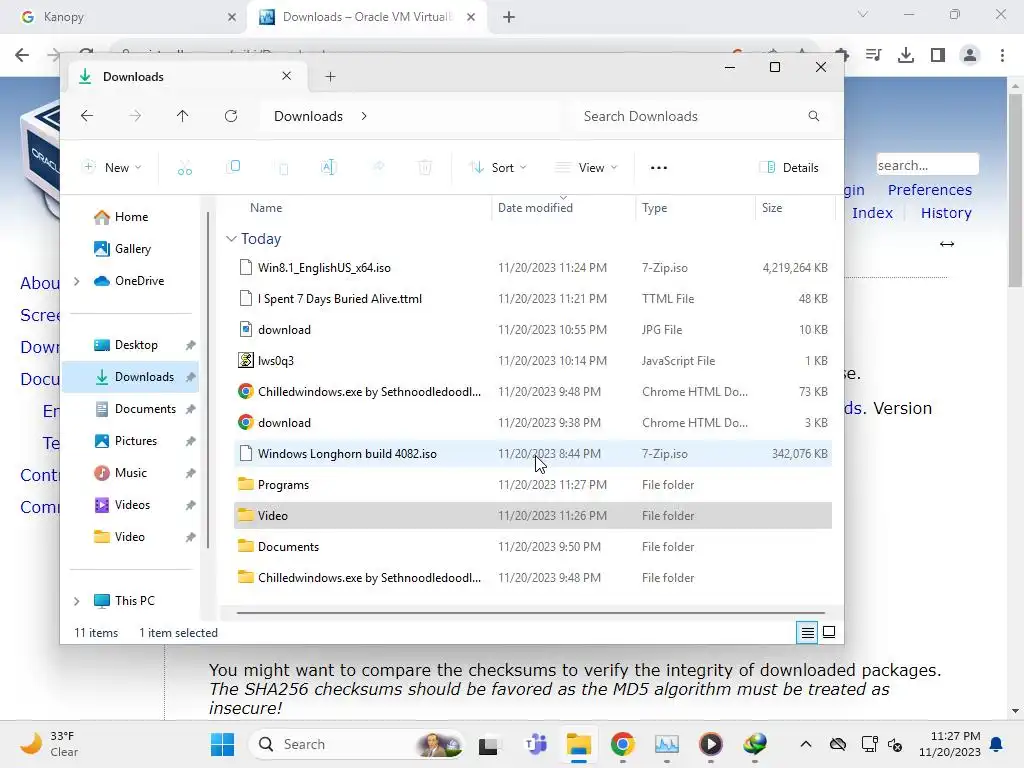Select Gallery in navigation pane
This screenshot has height=768, width=1024.
tap(133, 249)
